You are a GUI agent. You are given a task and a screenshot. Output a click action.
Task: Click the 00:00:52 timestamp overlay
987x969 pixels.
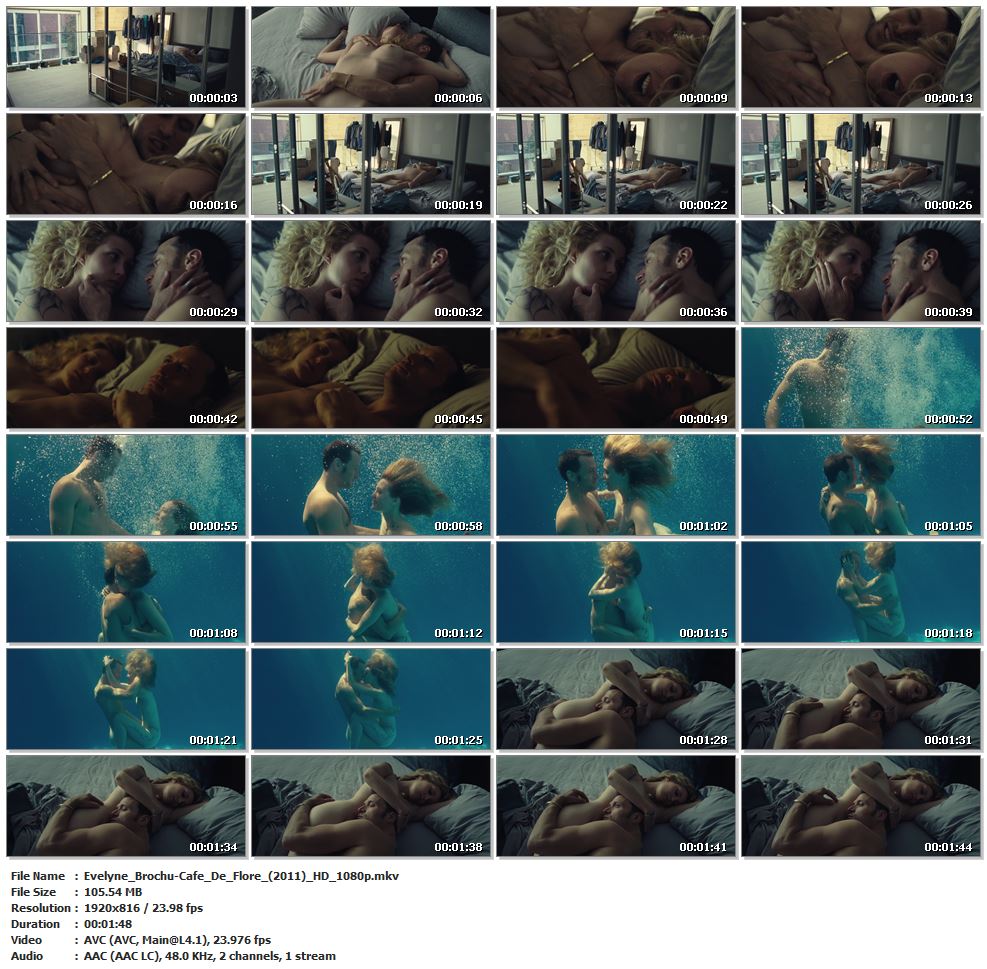[949, 419]
